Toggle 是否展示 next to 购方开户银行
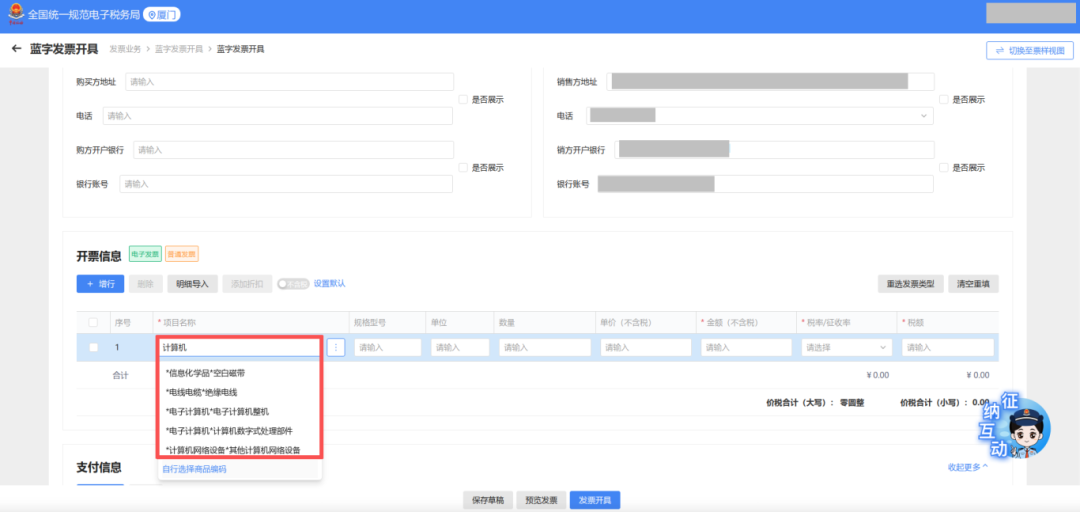Screen dimensions: 1080x512 [464, 167]
